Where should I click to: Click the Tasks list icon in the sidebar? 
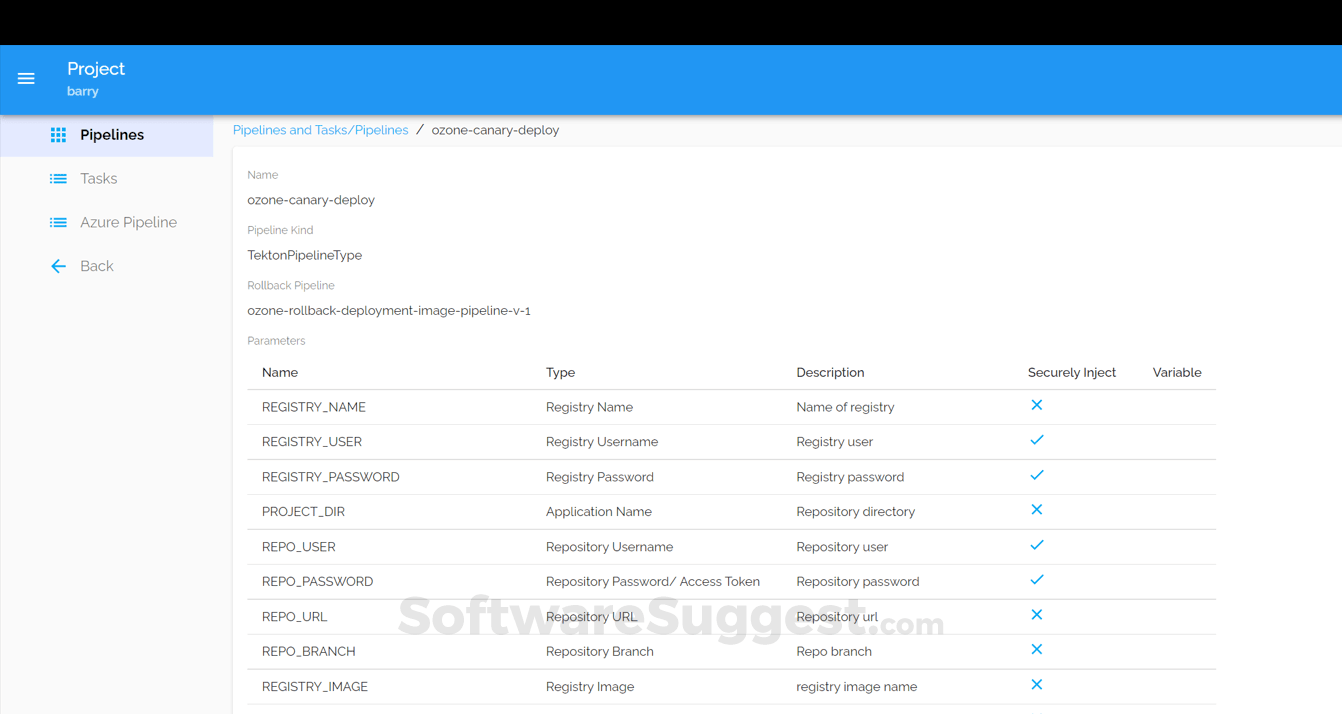(58, 178)
